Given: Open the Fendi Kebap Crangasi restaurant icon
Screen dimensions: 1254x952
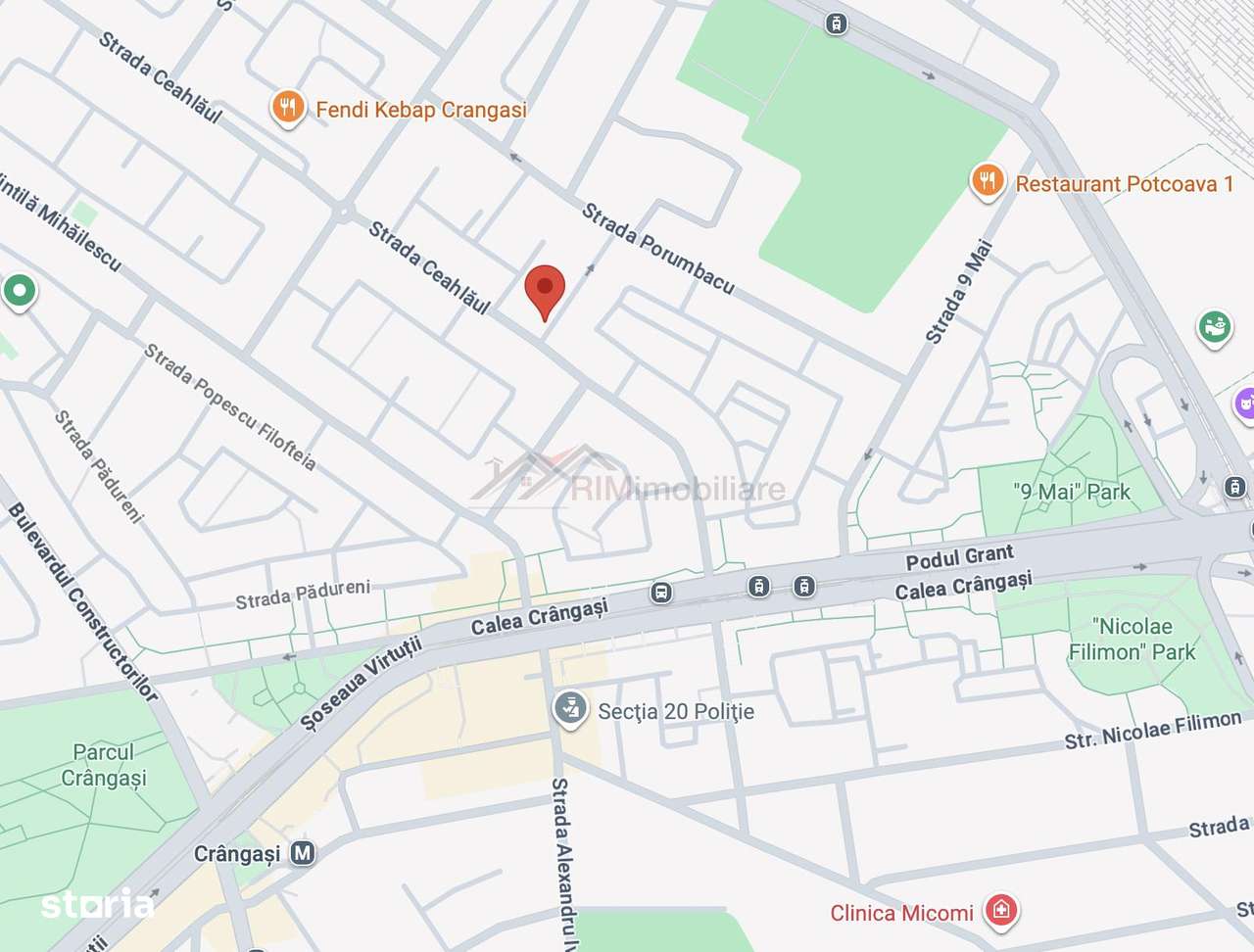Looking at the screenshot, I should [287, 107].
